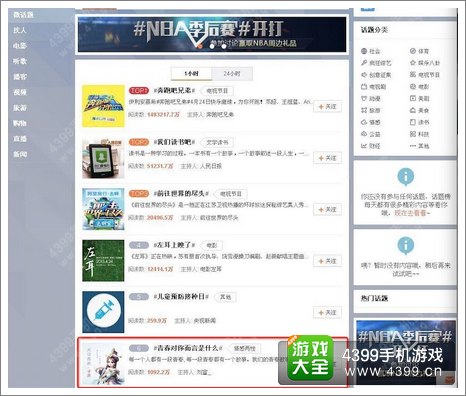Follow the #奔跑吧兄弟# topic via +关注
Screen dimensions: 466x396
[327, 107]
